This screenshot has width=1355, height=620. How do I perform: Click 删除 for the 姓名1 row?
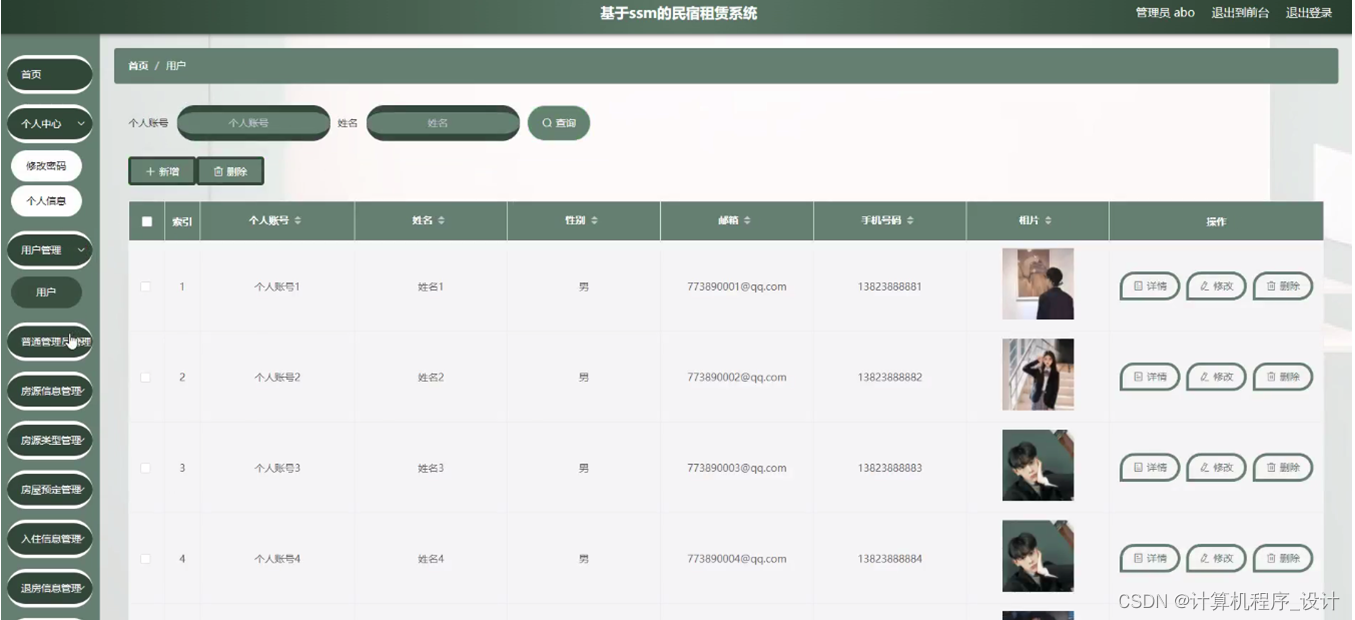pos(1283,286)
